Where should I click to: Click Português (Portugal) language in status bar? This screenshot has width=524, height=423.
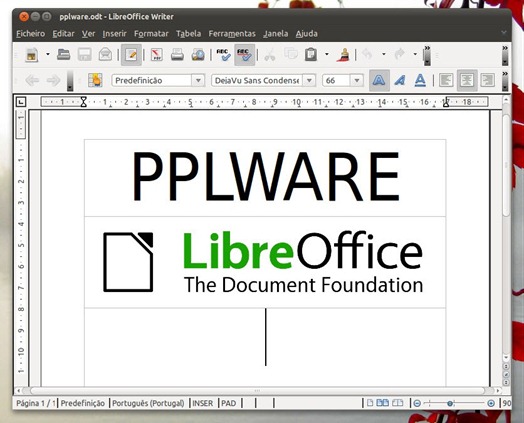148,403
